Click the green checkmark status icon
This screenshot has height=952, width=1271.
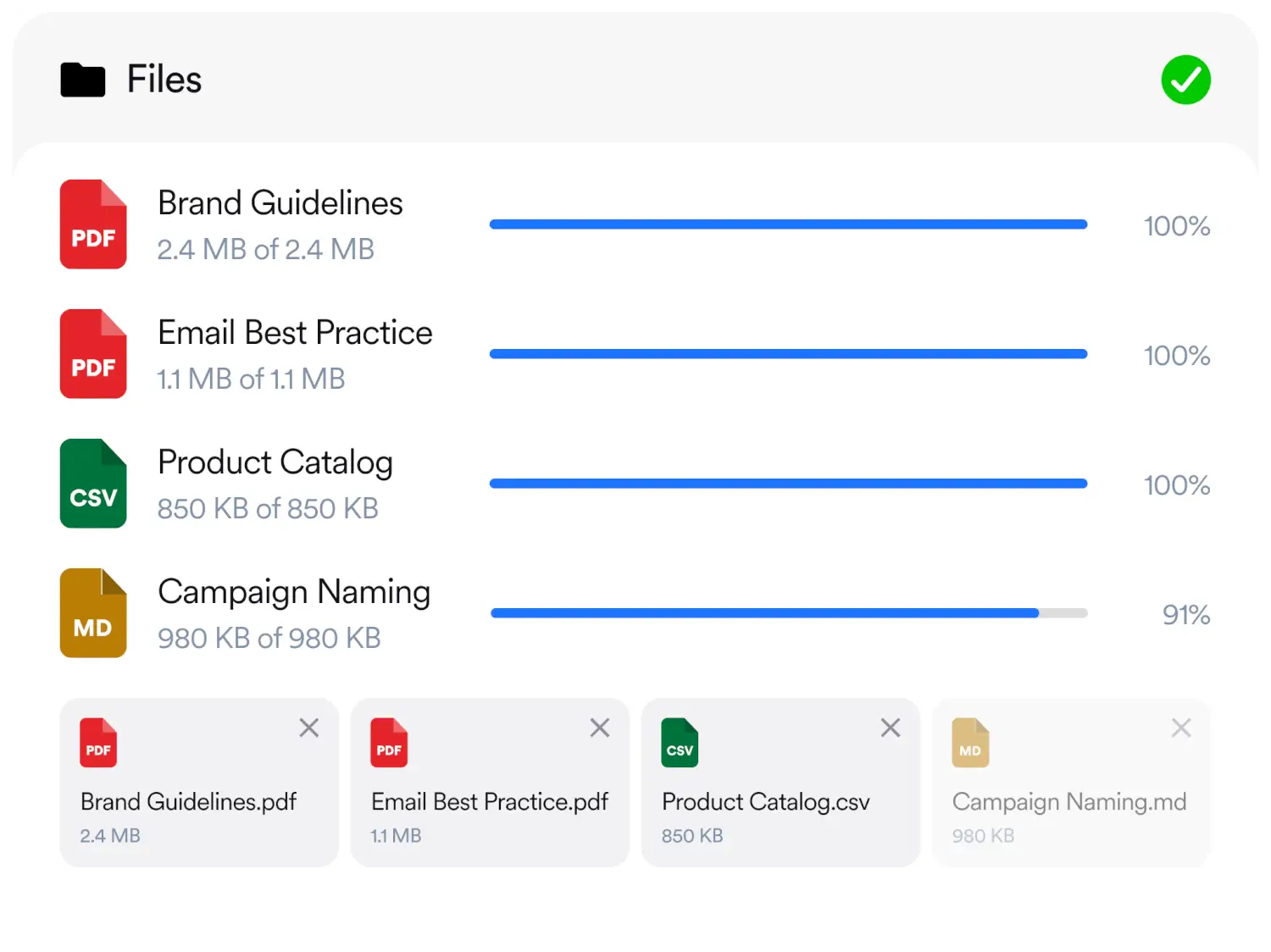[x=1185, y=80]
